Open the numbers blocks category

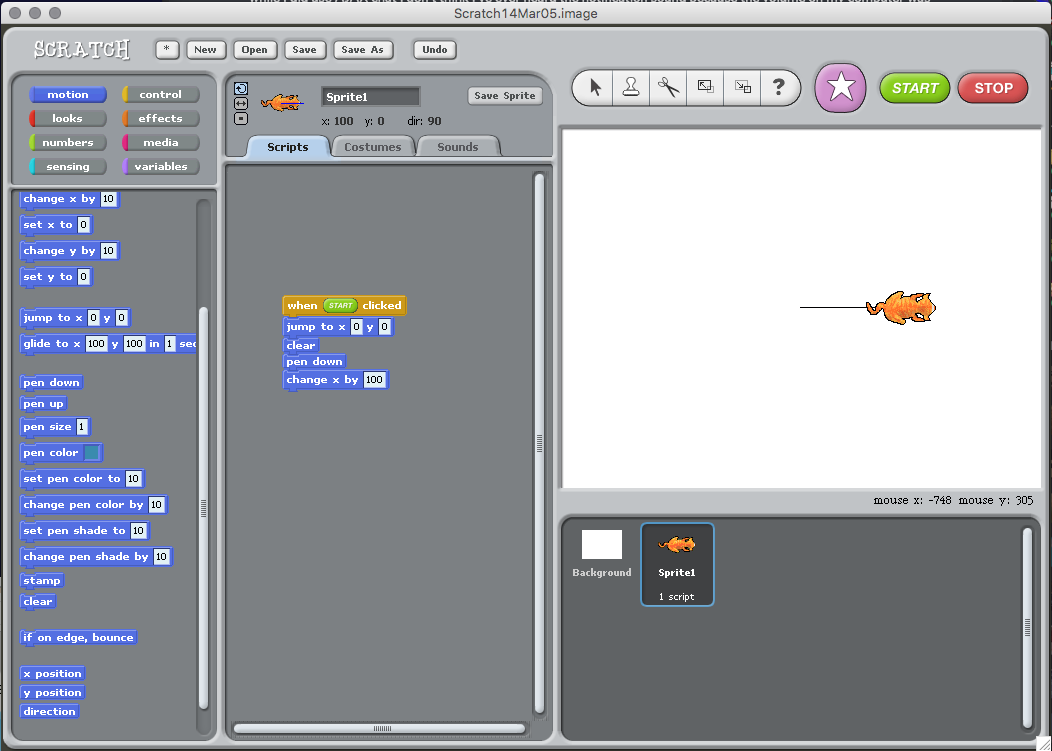[68, 142]
